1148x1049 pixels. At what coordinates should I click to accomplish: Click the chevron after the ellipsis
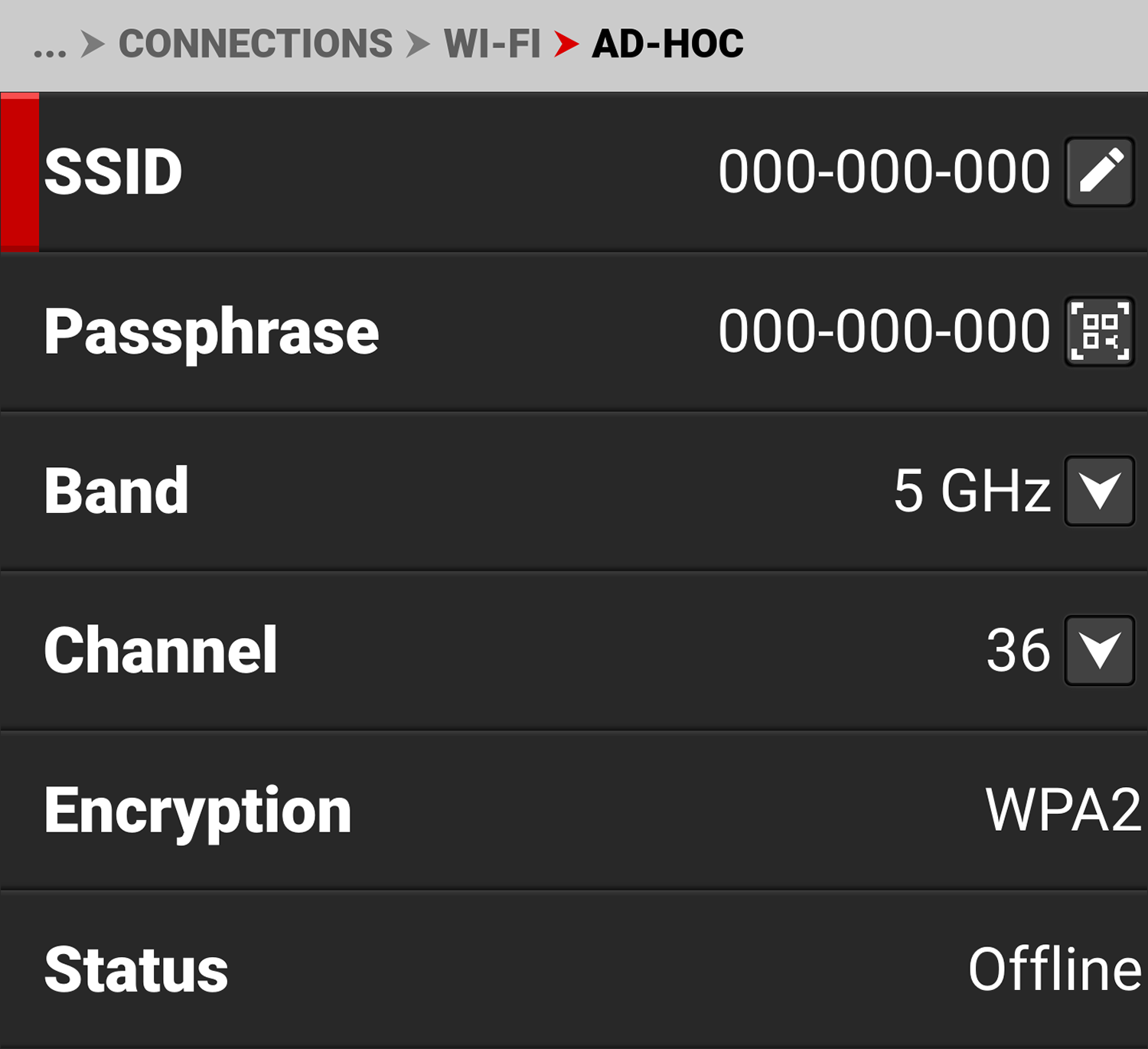tap(93, 44)
